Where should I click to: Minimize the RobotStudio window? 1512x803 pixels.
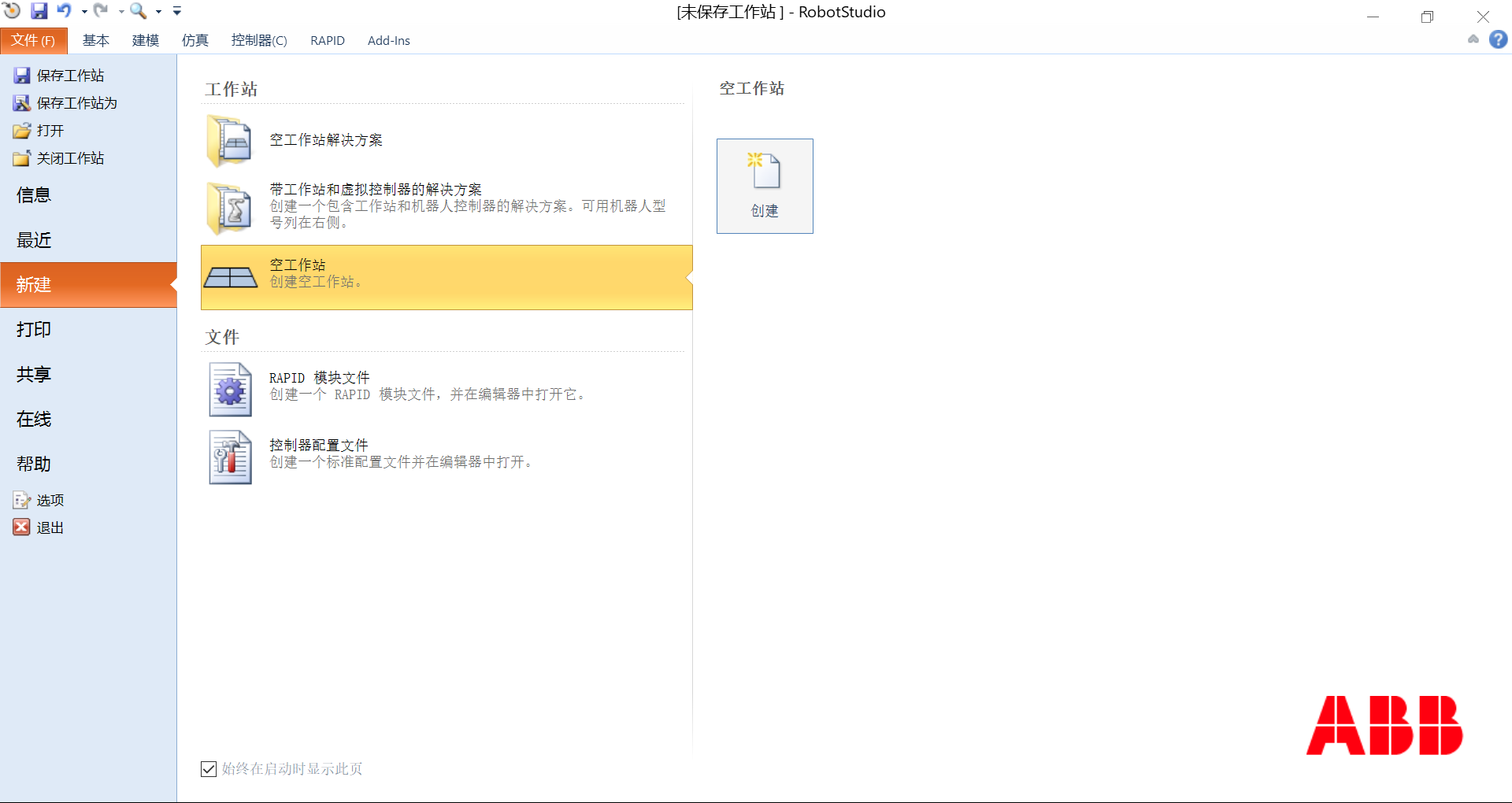tap(1373, 16)
